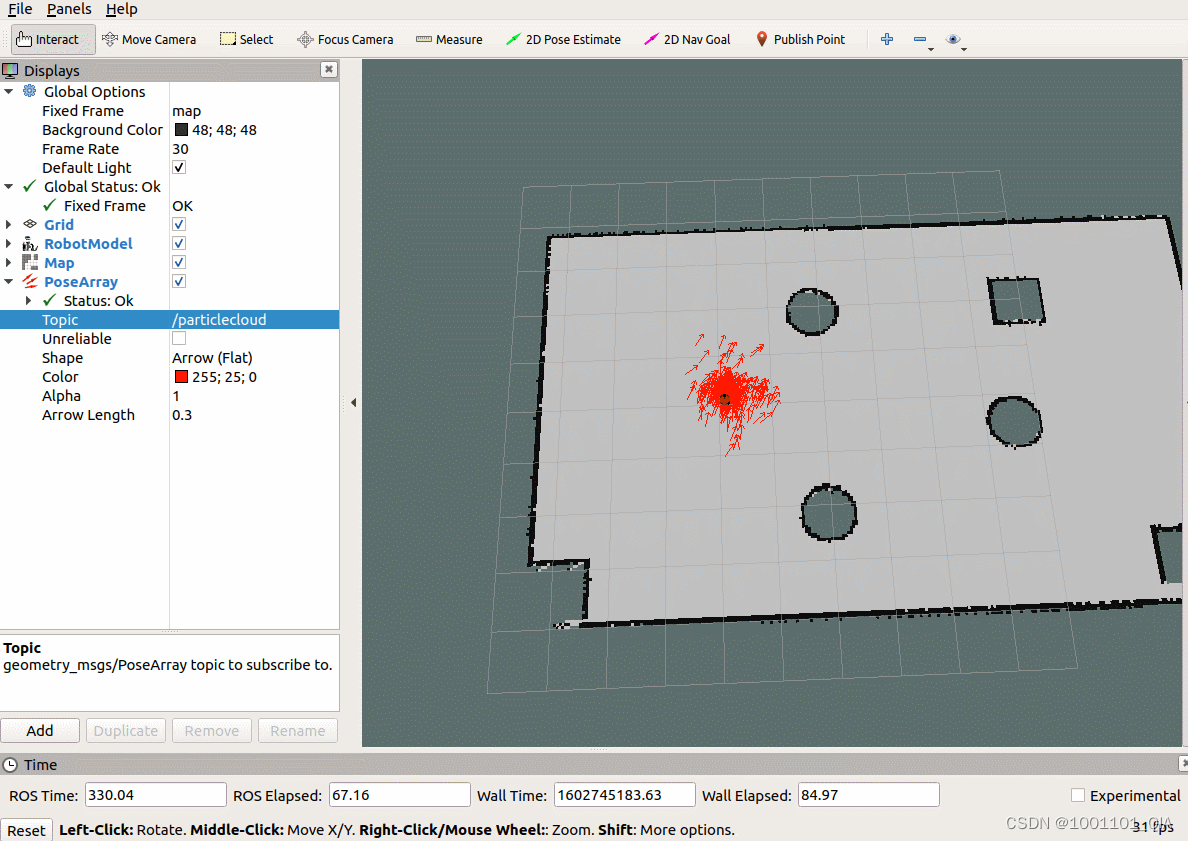Enable the Experimental checkbox
Screen dimensions: 1188x841
coord(1077,795)
